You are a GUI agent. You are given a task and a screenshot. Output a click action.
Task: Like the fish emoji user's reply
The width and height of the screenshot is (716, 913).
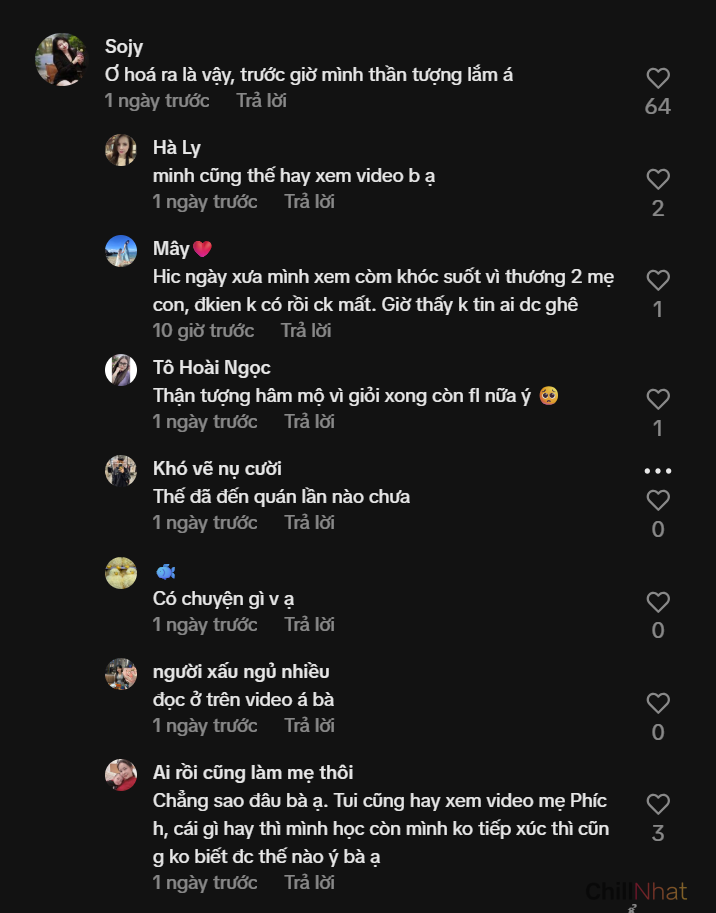657,602
